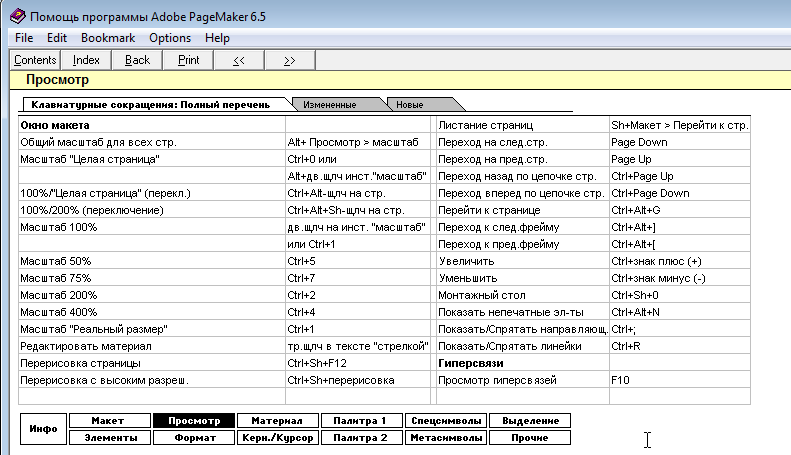Open the 'Палитра 2' shortcuts section
The height and width of the screenshot is (455, 791).
(361, 437)
